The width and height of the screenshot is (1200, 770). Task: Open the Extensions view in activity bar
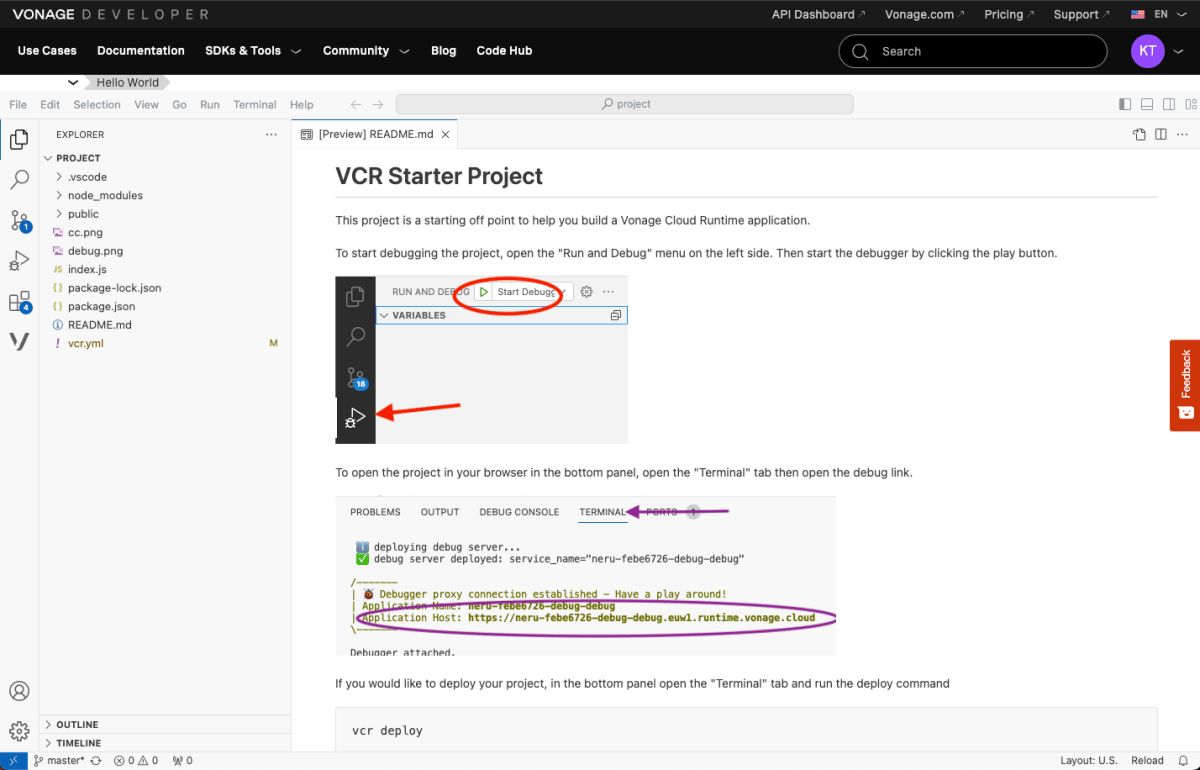coord(19,302)
